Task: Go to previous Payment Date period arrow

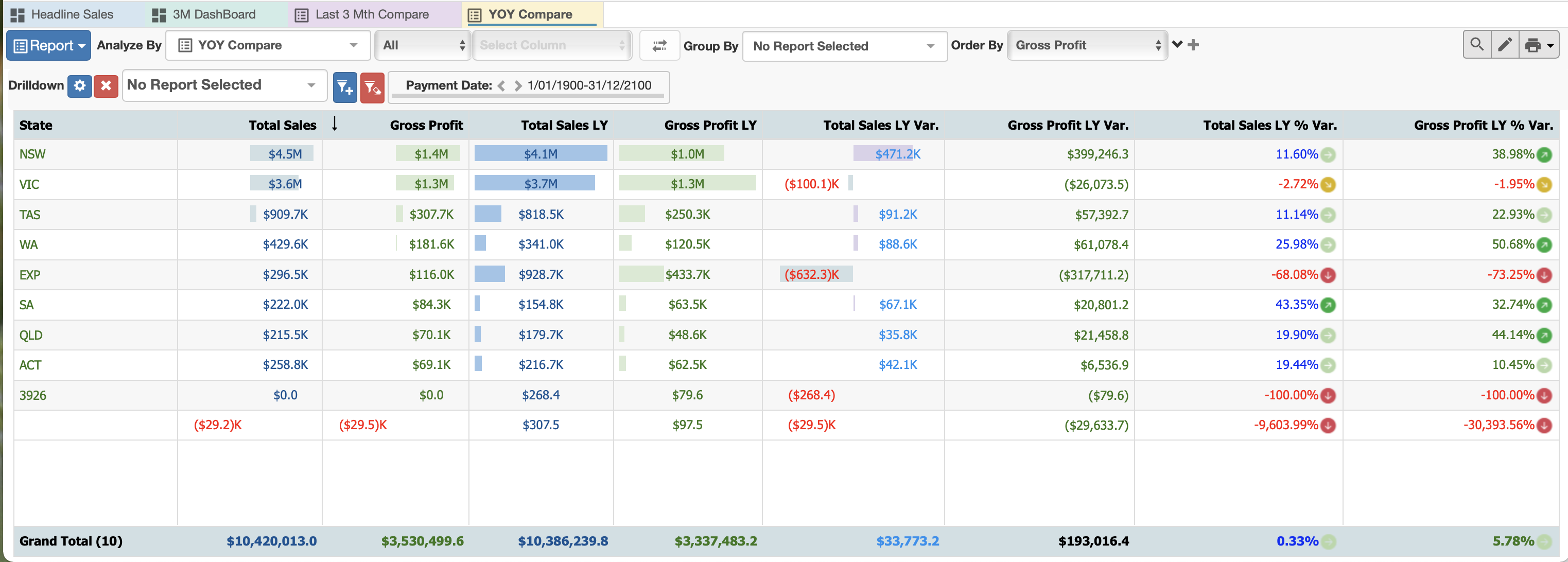Action: coord(501,86)
